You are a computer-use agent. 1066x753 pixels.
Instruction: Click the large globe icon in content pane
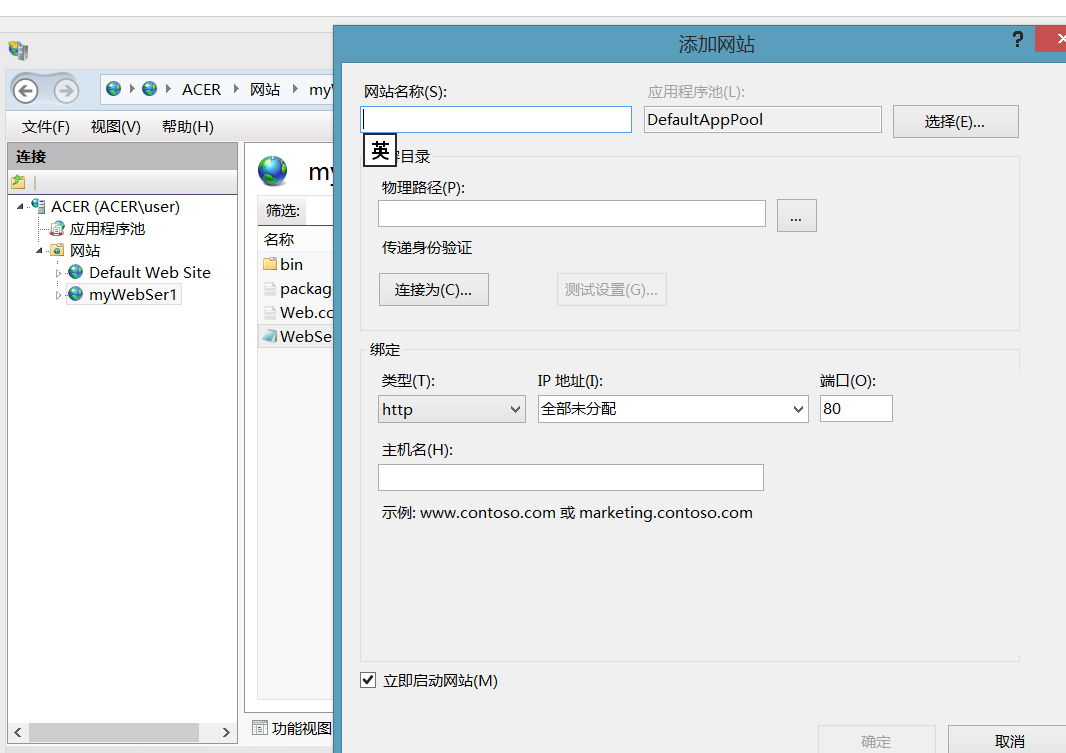273,171
